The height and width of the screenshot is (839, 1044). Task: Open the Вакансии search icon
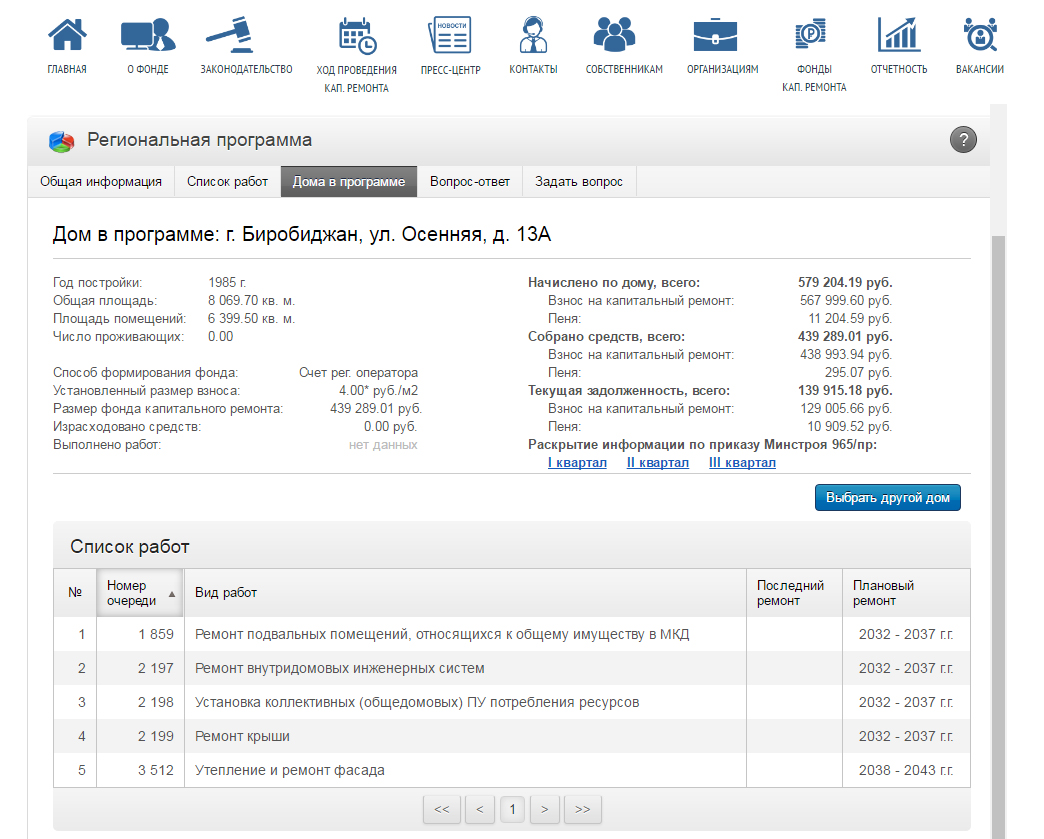[980, 35]
